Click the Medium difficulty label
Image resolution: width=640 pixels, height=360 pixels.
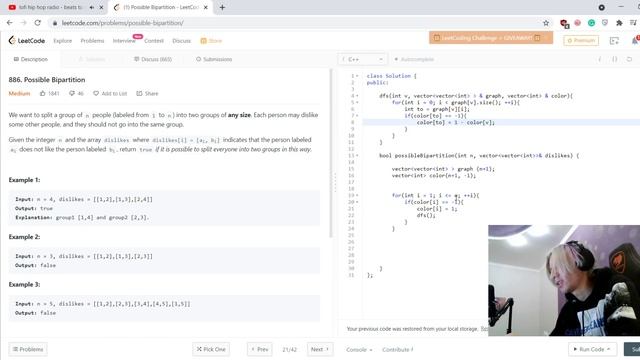[19, 93]
